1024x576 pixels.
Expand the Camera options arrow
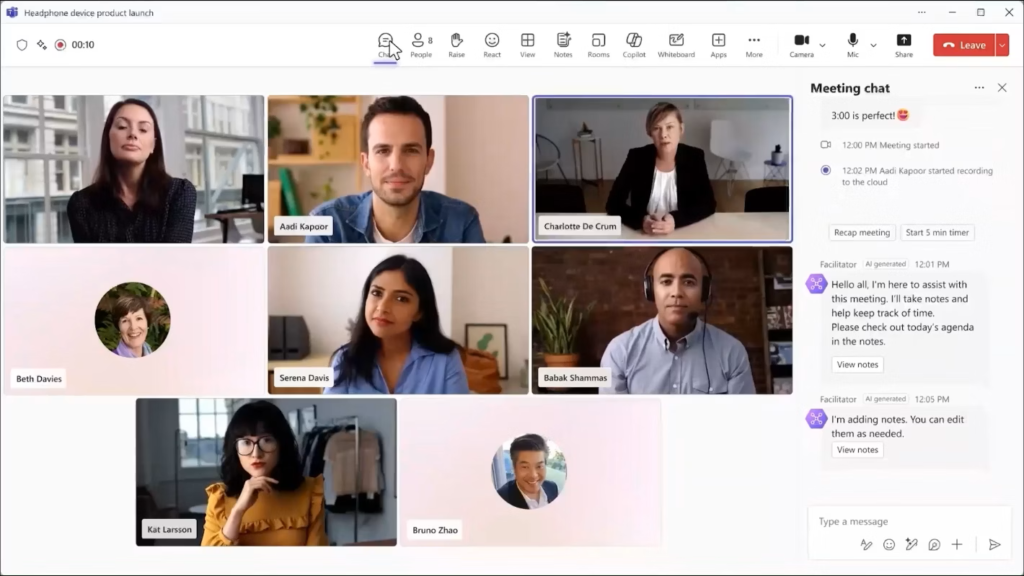pos(822,45)
